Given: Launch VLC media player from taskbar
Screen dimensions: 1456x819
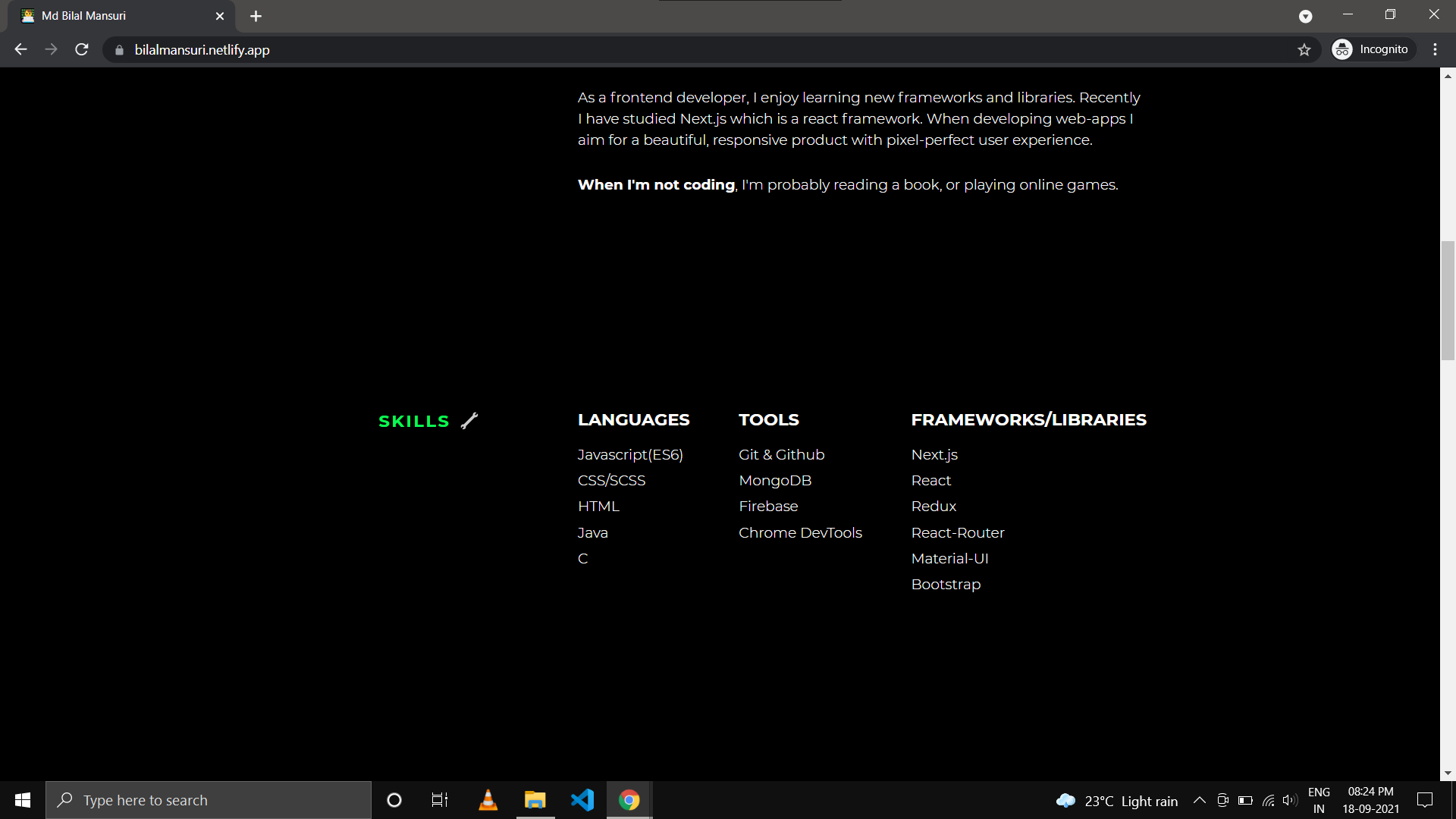Looking at the screenshot, I should (x=488, y=800).
